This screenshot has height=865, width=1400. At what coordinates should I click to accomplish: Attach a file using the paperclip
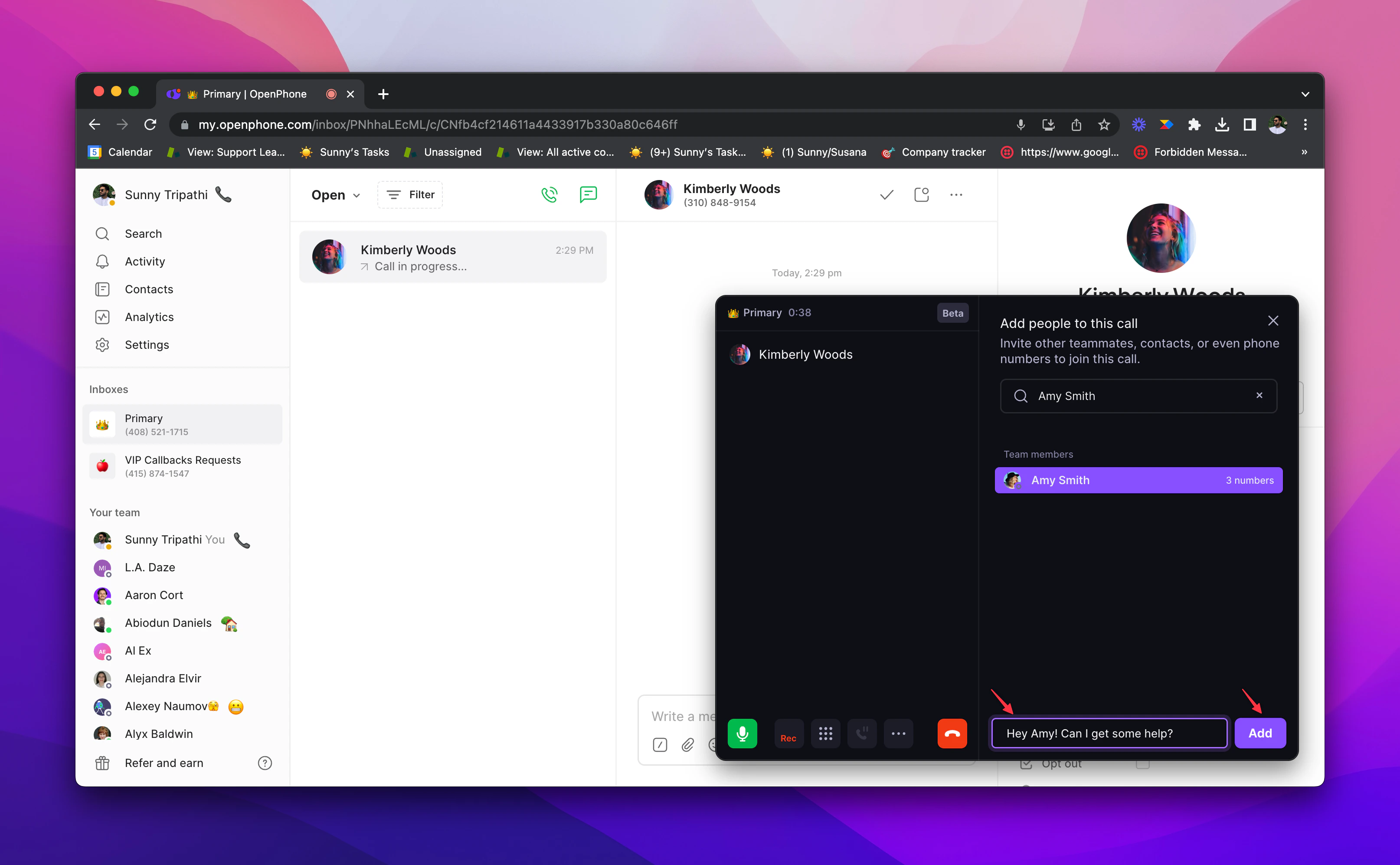[x=687, y=744]
